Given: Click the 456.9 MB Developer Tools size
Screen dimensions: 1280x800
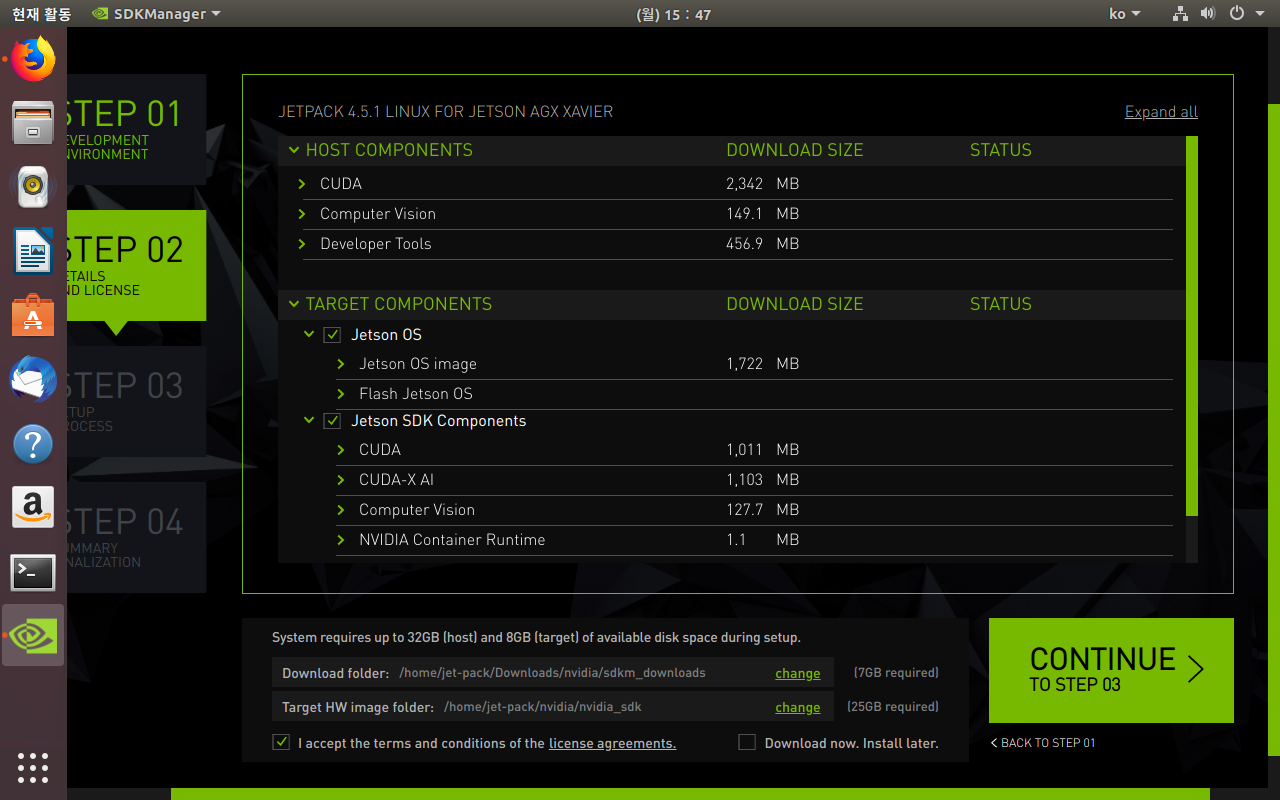Looking at the screenshot, I should click(x=762, y=244).
